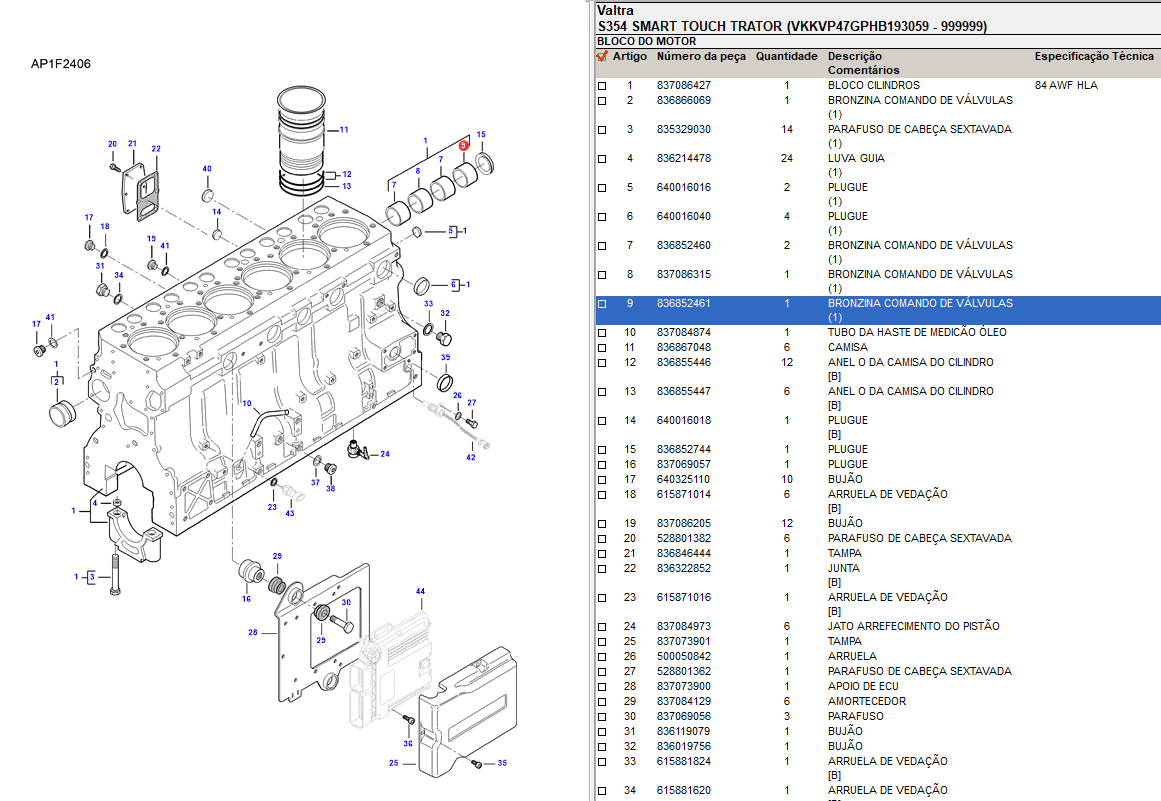Click the Quantidade column header

[786, 57]
